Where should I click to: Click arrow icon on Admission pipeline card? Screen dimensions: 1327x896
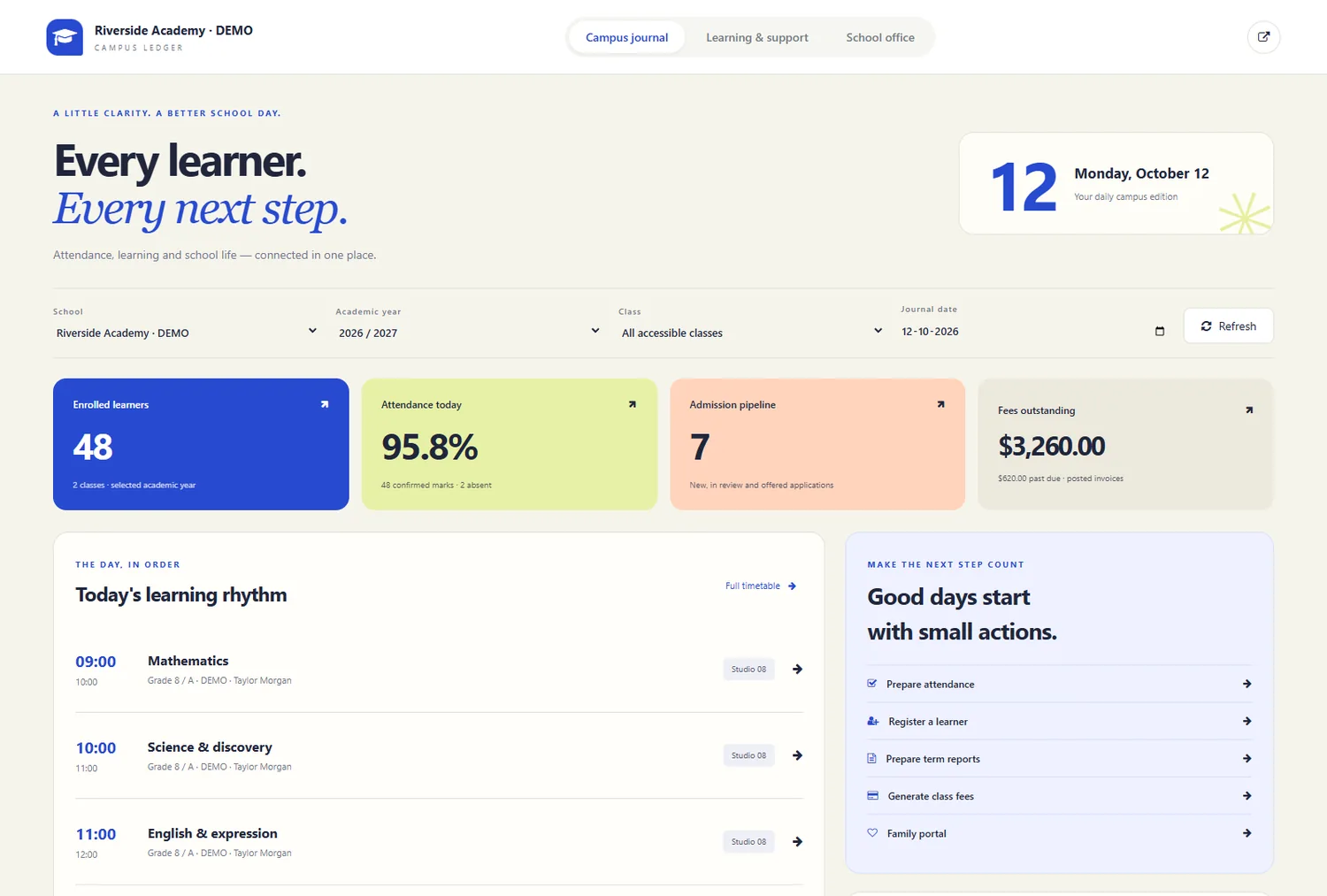coord(940,404)
